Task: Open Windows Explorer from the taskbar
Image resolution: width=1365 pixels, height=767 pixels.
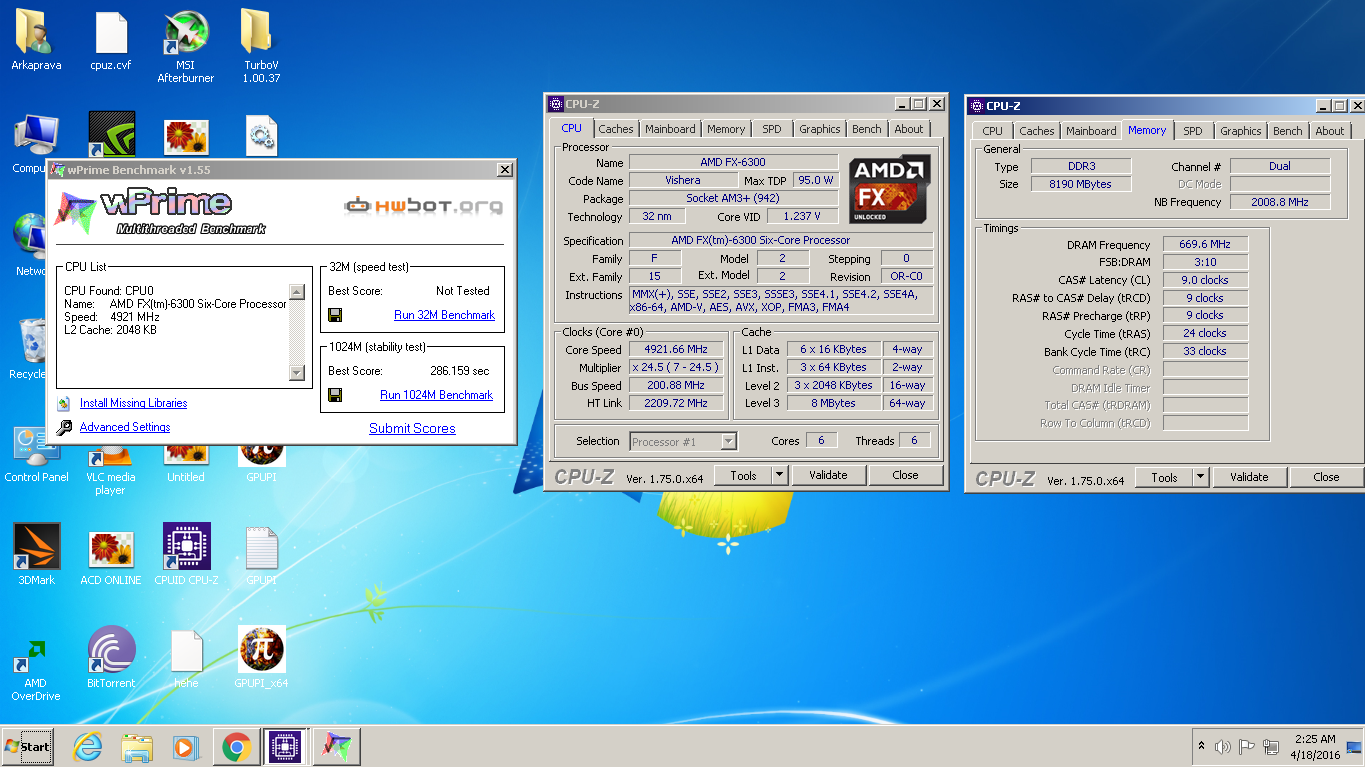Action: 137,746
